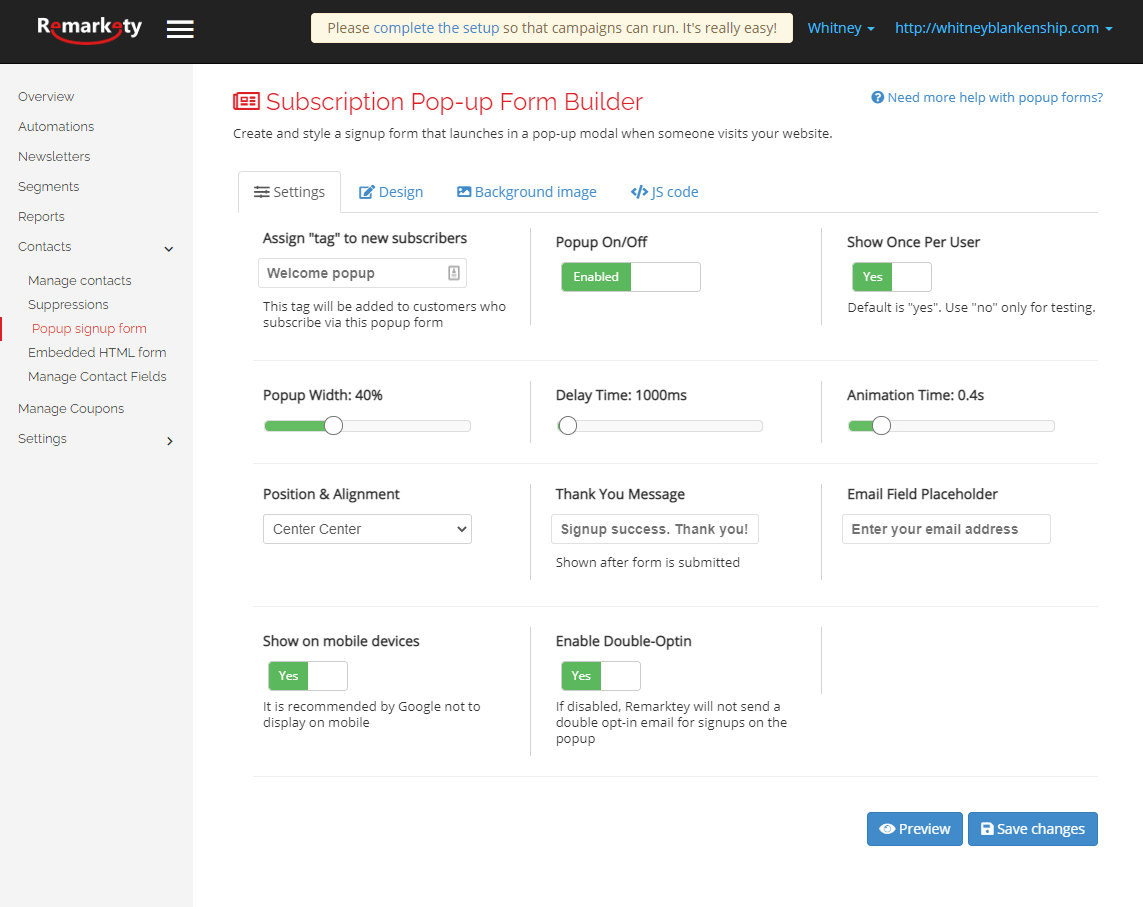
Task: Click the Animation Time slider handle
Action: (881, 426)
